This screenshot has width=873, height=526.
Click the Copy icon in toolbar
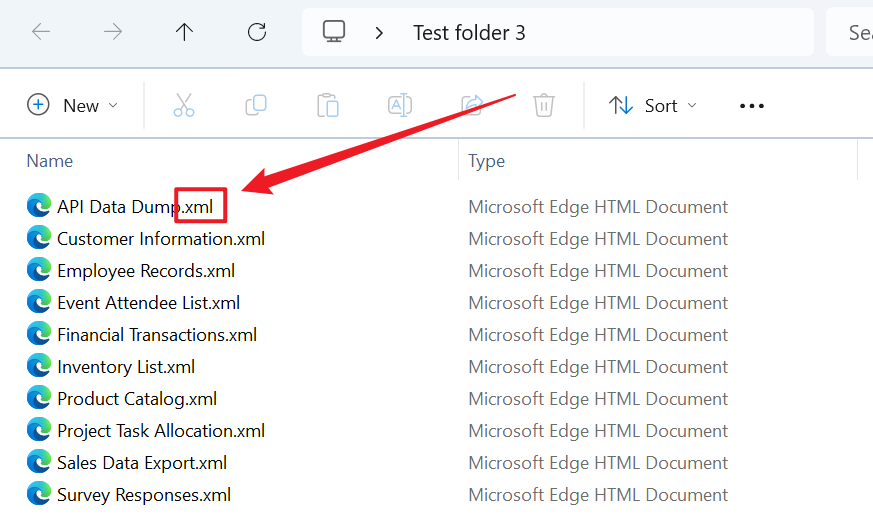tap(256, 105)
